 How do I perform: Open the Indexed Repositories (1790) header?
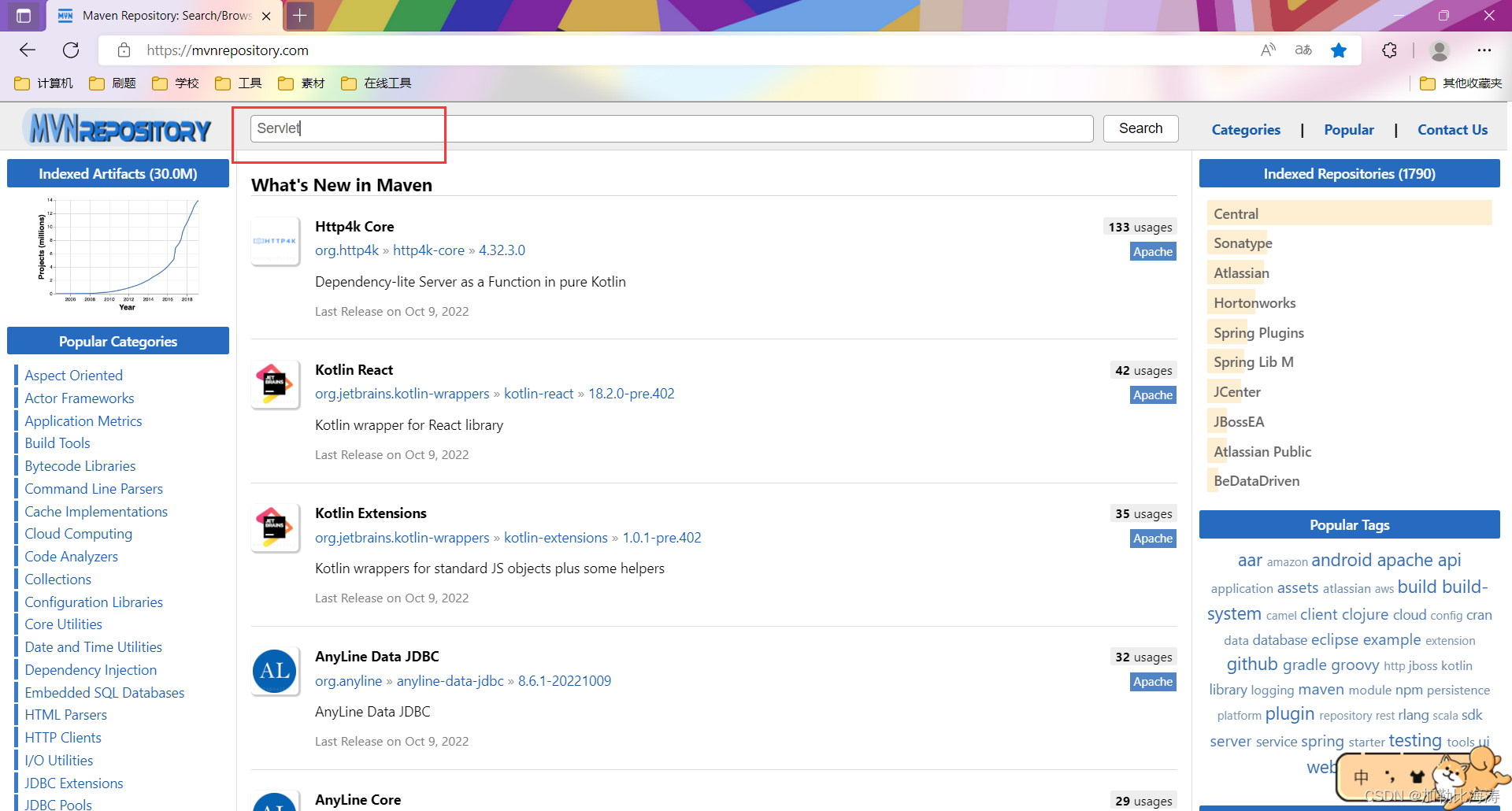pos(1349,174)
